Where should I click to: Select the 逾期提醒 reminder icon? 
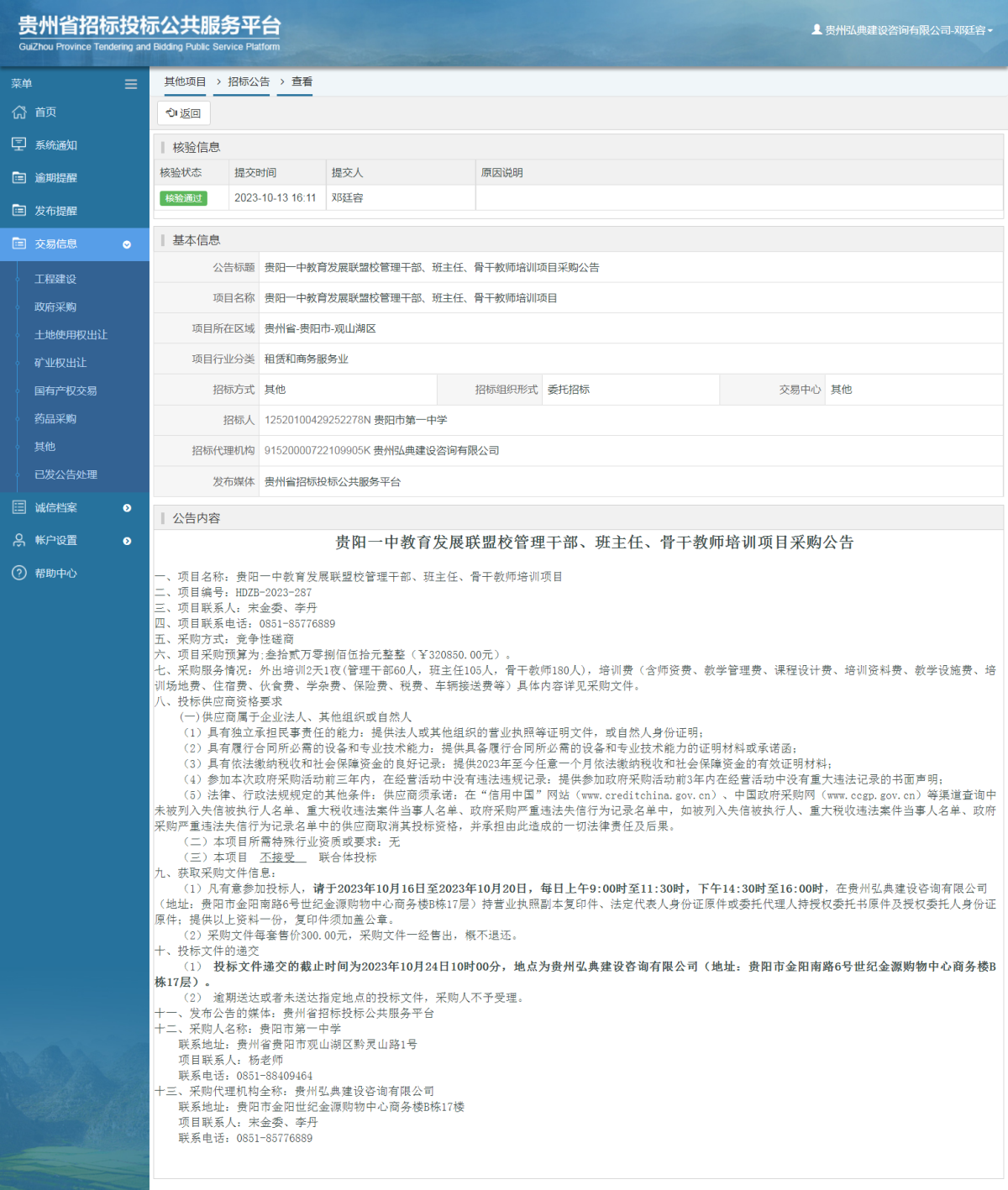(18, 177)
